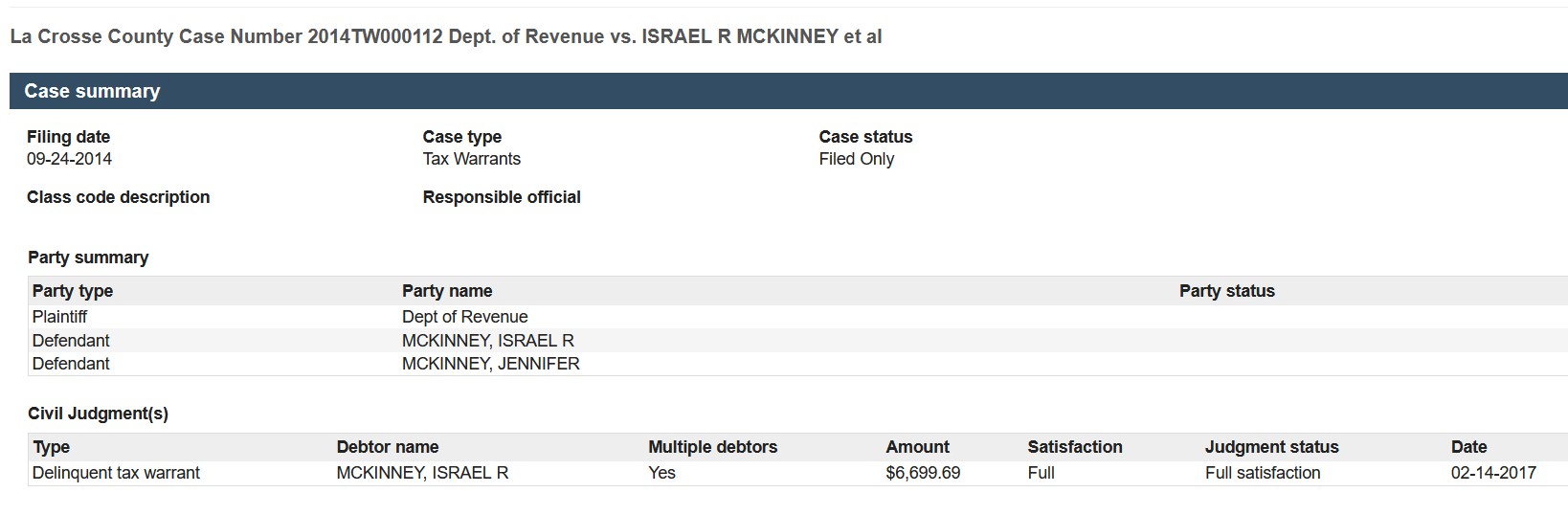Click the Class code description label
This screenshot has width=1568, height=515.
[x=119, y=197]
